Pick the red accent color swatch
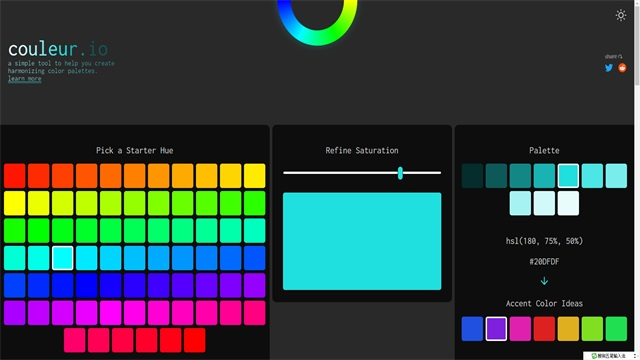Viewport: 640px width, 360px height. 544,329
